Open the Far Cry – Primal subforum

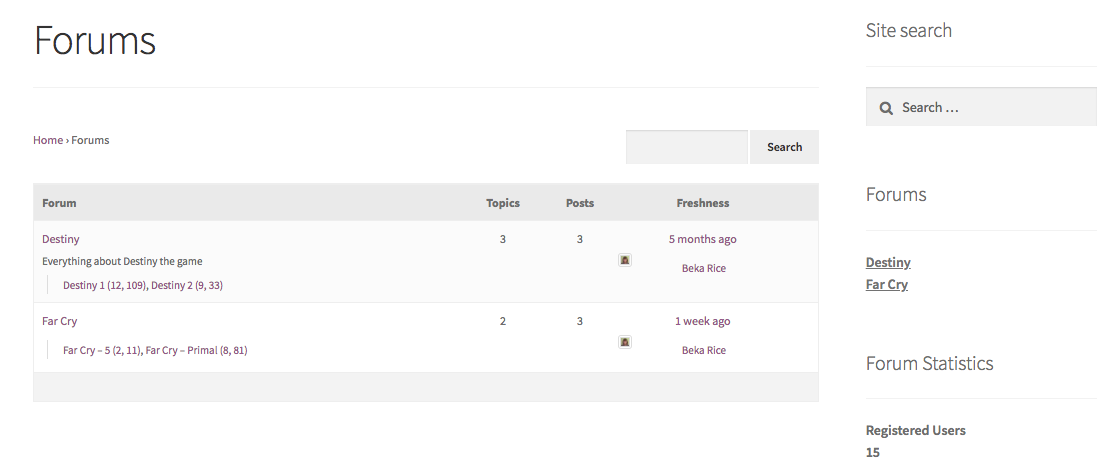pyautogui.click(x=196, y=350)
